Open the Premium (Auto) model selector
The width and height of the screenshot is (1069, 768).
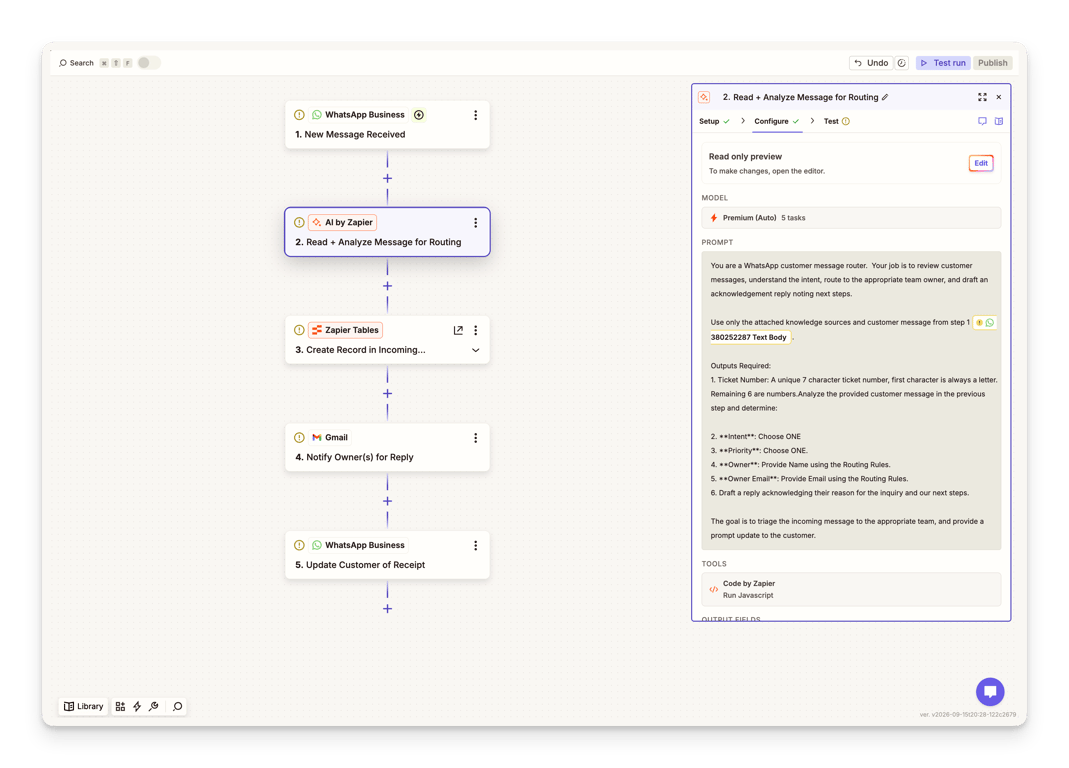[x=851, y=218]
